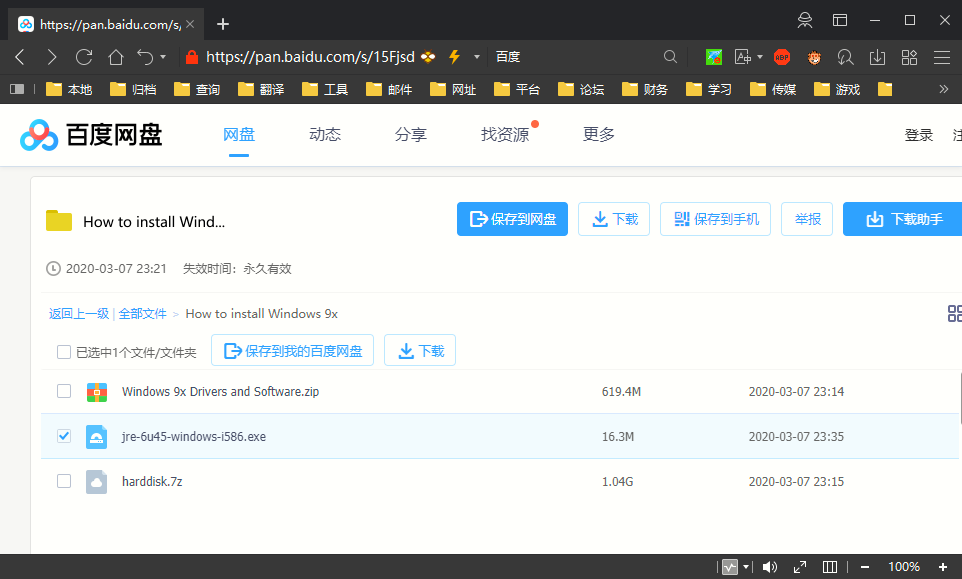Open the 找资源 tab
The width and height of the screenshot is (962, 579).
click(x=505, y=134)
